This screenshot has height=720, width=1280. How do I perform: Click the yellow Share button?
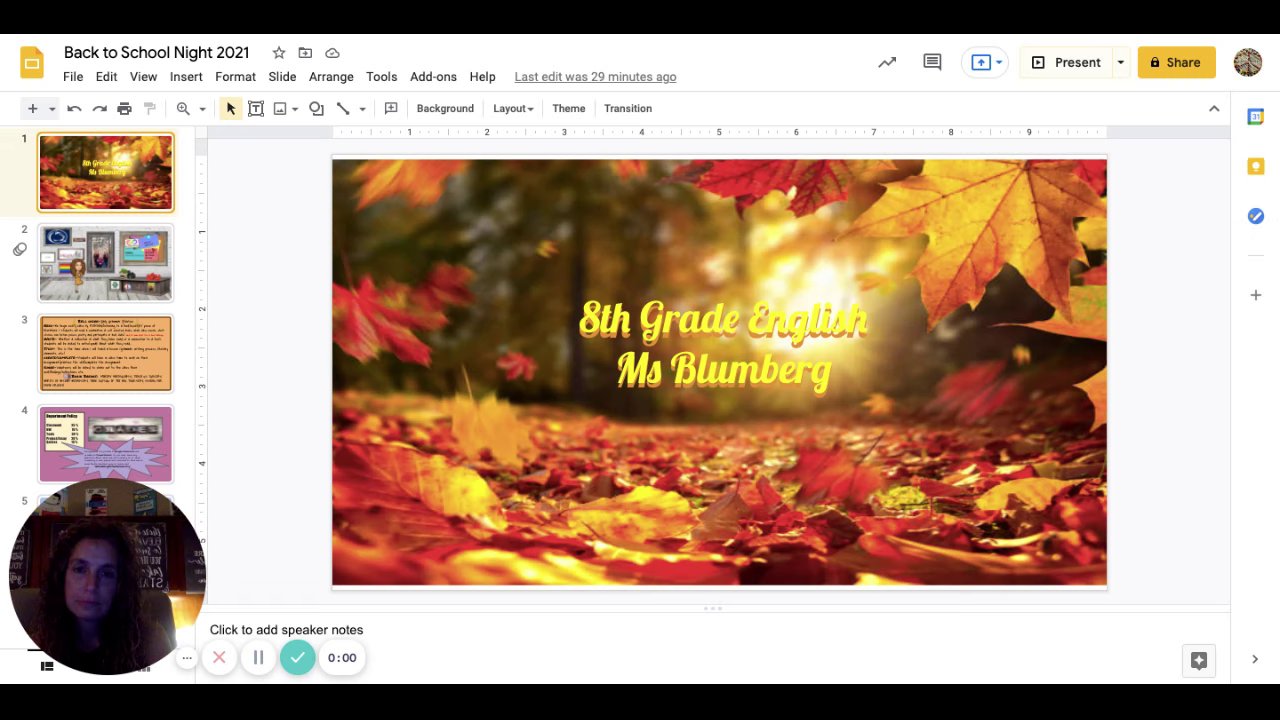click(1176, 62)
